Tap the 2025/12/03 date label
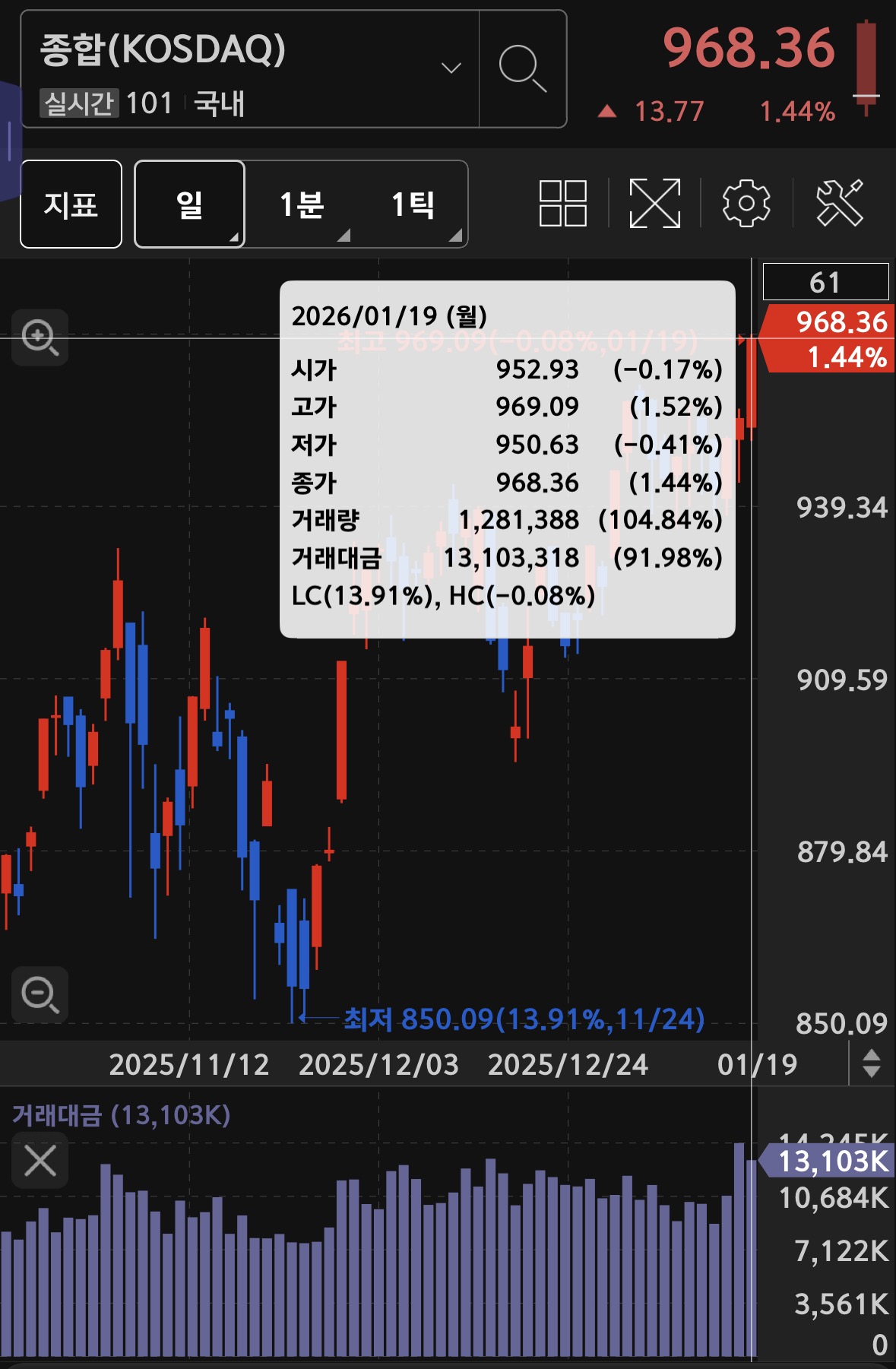Image resolution: width=896 pixels, height=1369 pixels. 378,1064
